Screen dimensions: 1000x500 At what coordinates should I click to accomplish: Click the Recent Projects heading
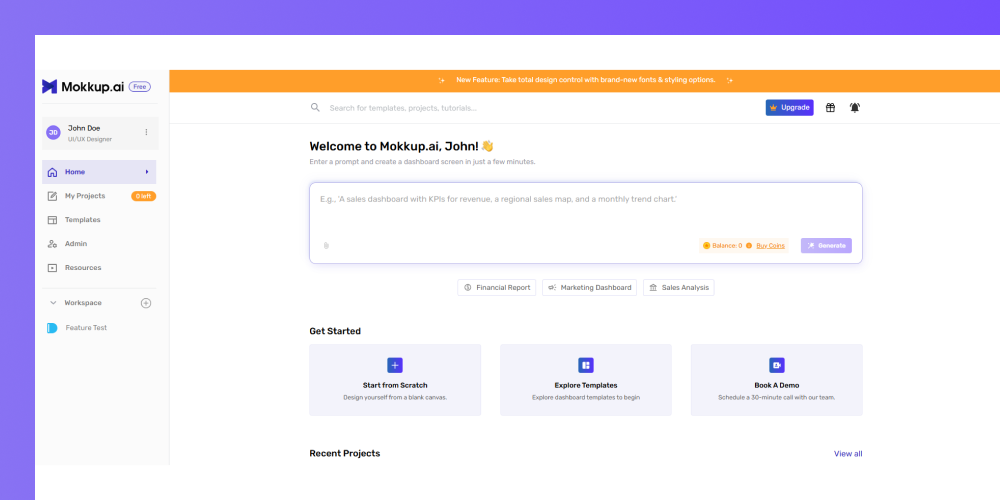344,453
